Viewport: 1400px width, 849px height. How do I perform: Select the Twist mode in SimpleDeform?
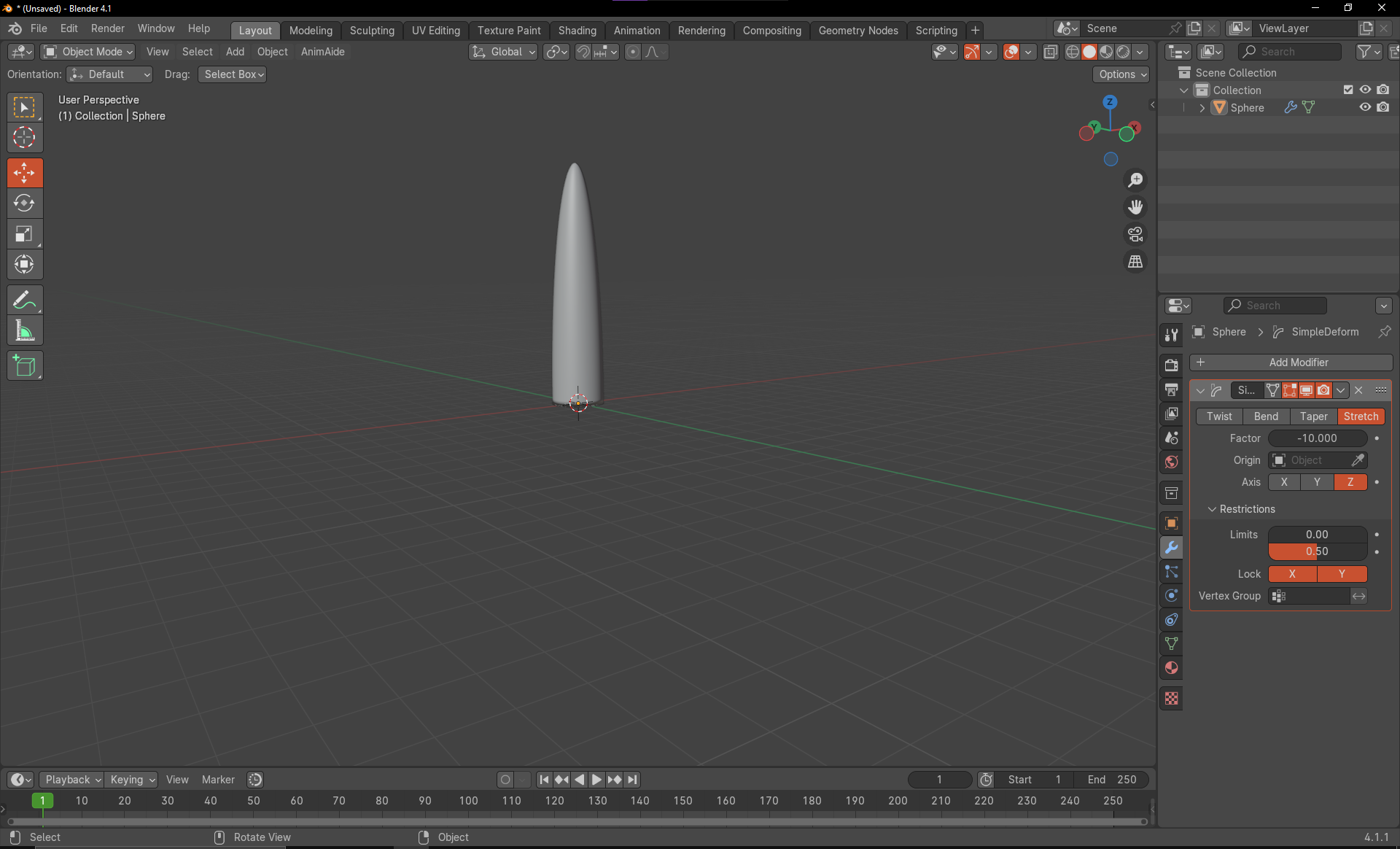coord(1218,416)
